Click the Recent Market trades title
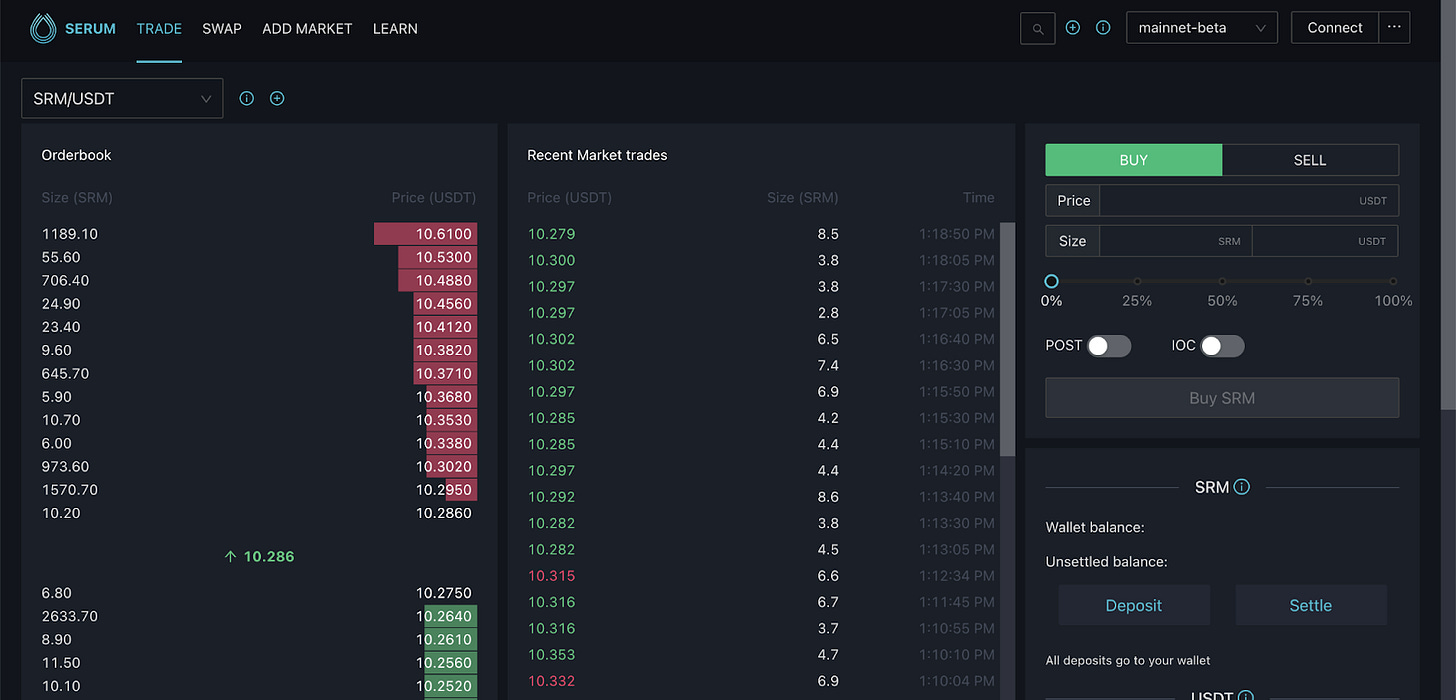Viewport: 1456px width, 700px height. 597,155
